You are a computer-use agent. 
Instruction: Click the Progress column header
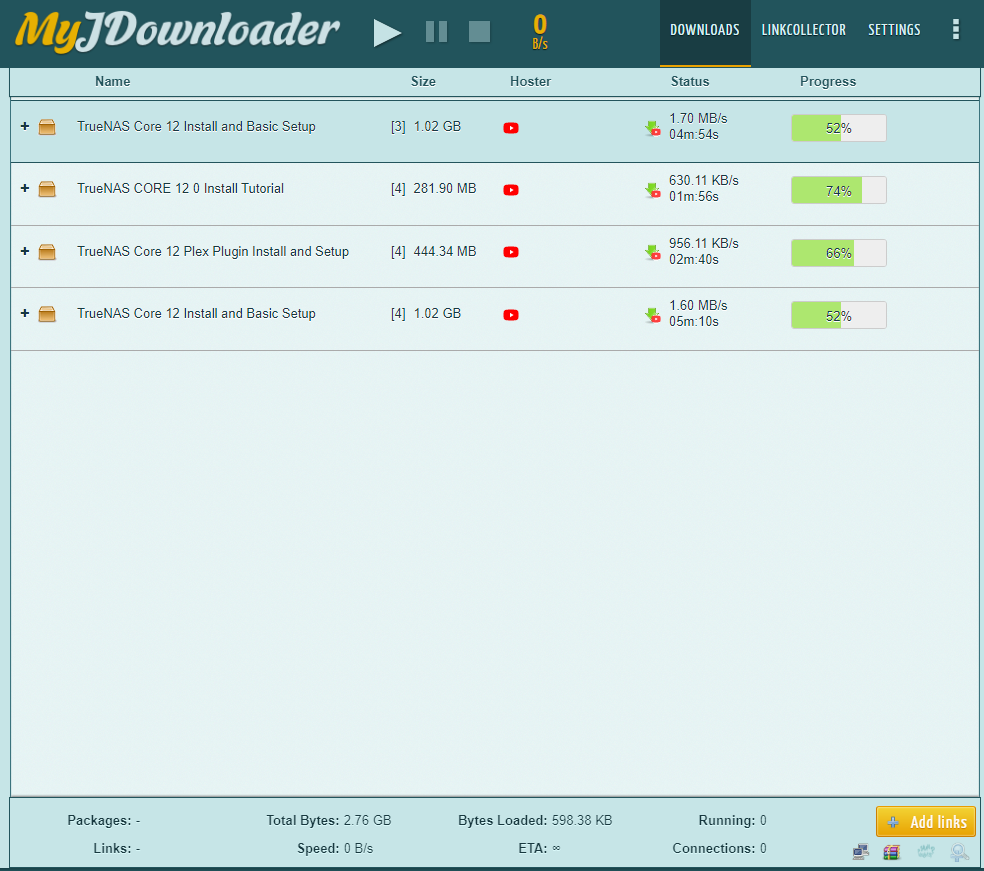828,82
